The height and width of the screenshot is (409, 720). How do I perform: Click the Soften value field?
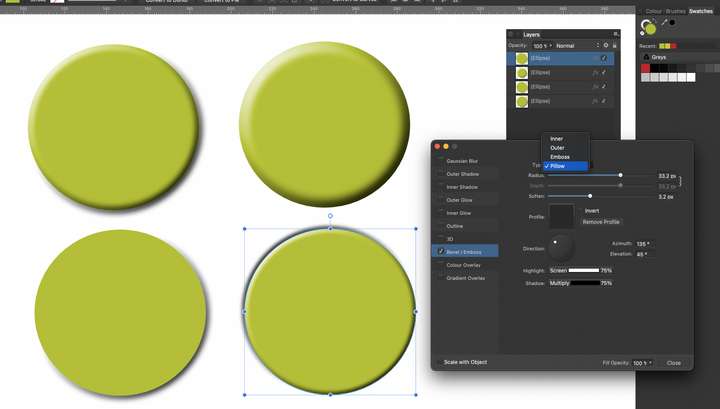(x=667, y=196)
